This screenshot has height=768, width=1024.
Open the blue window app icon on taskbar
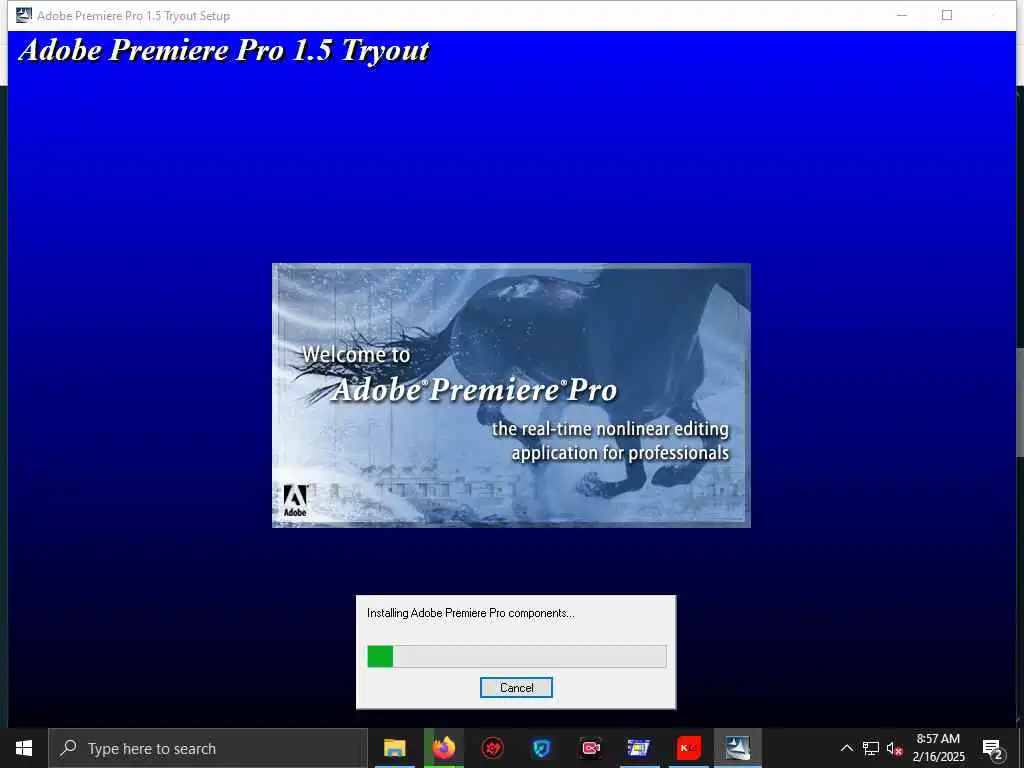(x=639, y=748)
